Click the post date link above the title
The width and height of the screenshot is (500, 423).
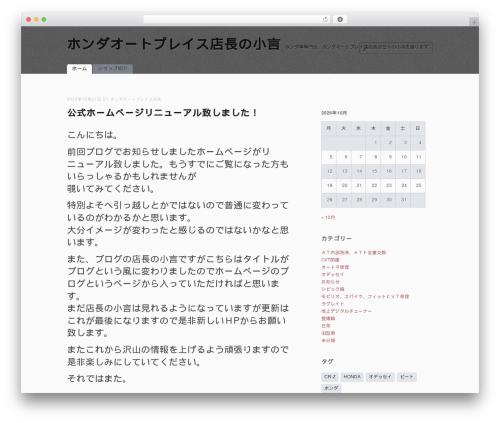pyautogui.click(x=84, y=99)
